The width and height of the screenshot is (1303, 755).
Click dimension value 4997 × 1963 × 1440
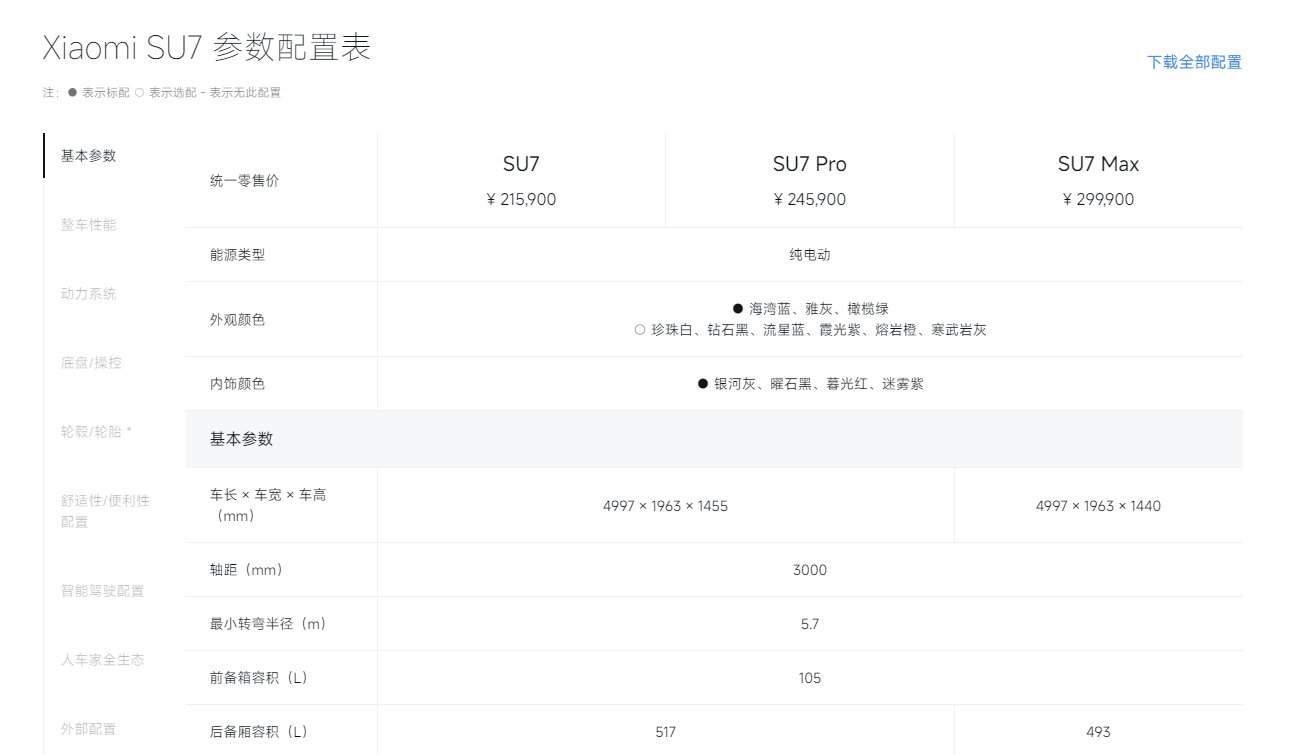click(x=1098, y=506)
